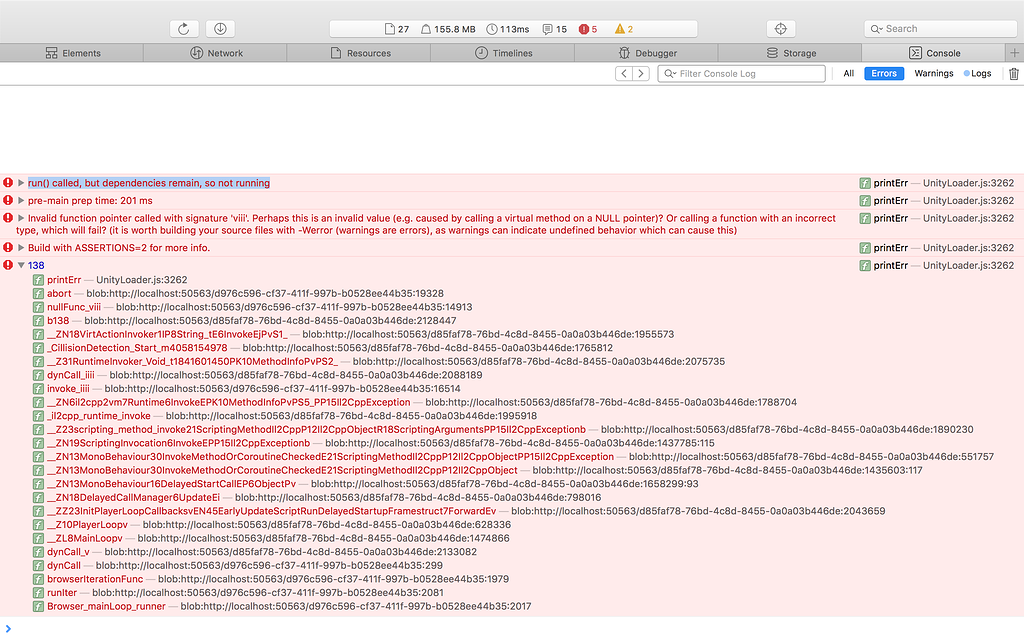Open the filter field search options dropdown
The height and width of the screenshot is (640, 1024).
pyautogui.click(x=668, y=73)
